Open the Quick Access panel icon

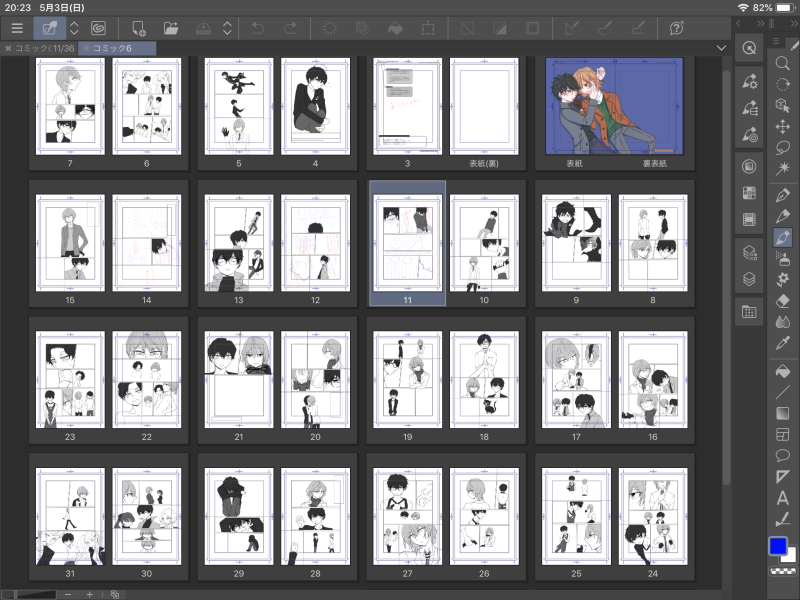pos(749,48)
